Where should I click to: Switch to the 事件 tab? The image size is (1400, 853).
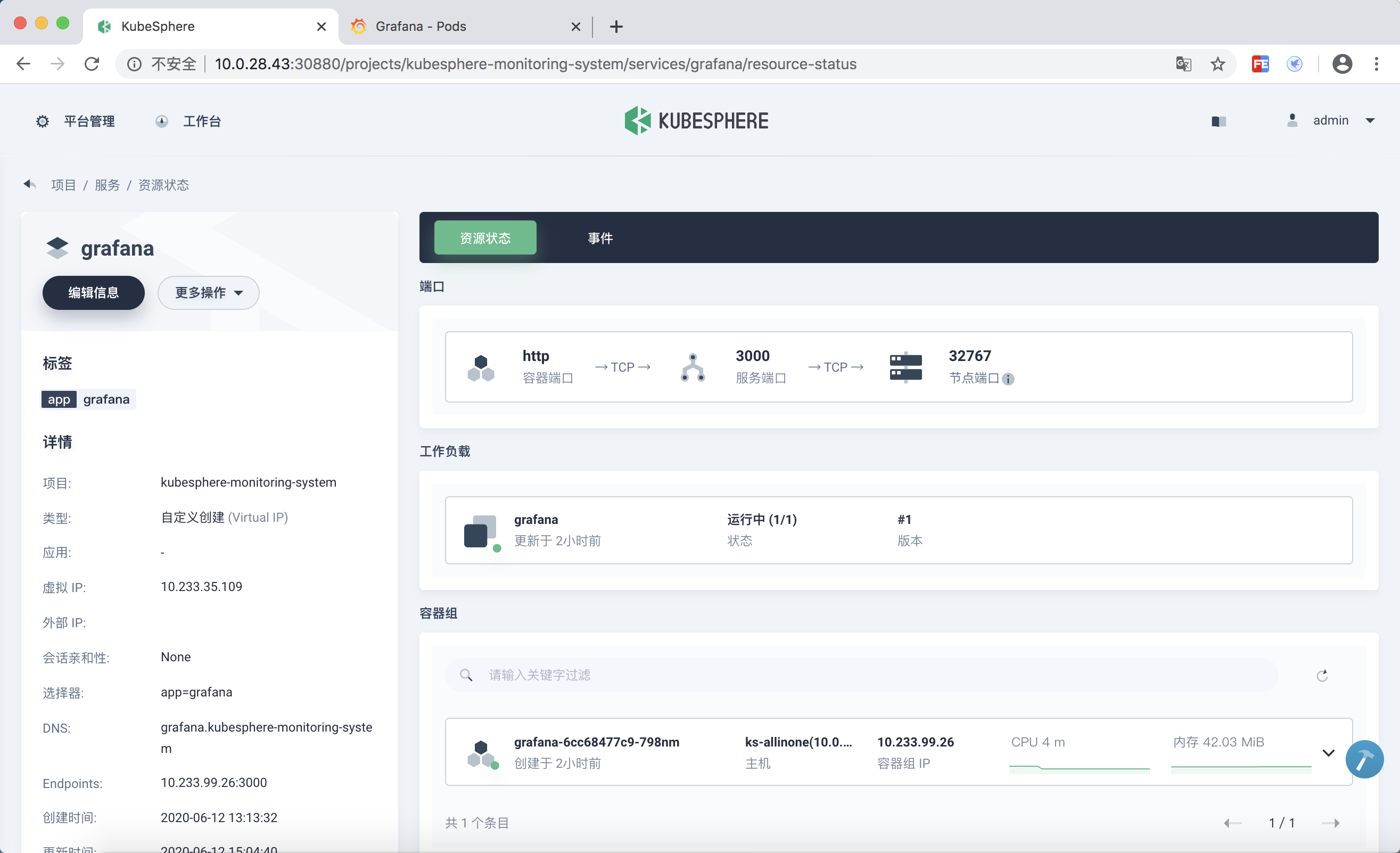pos(600,237)
